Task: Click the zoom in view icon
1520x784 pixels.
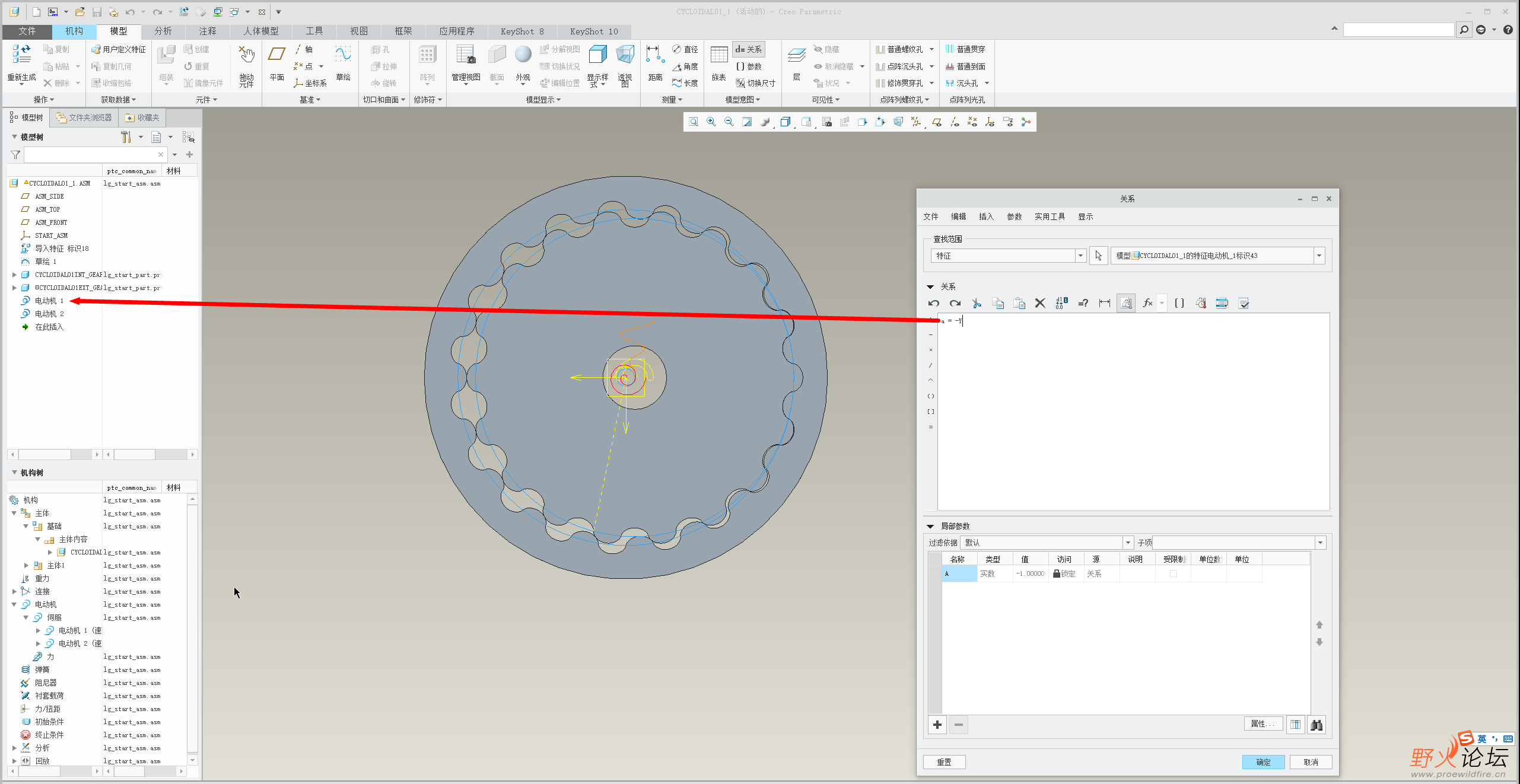Action: coord(711,122)
